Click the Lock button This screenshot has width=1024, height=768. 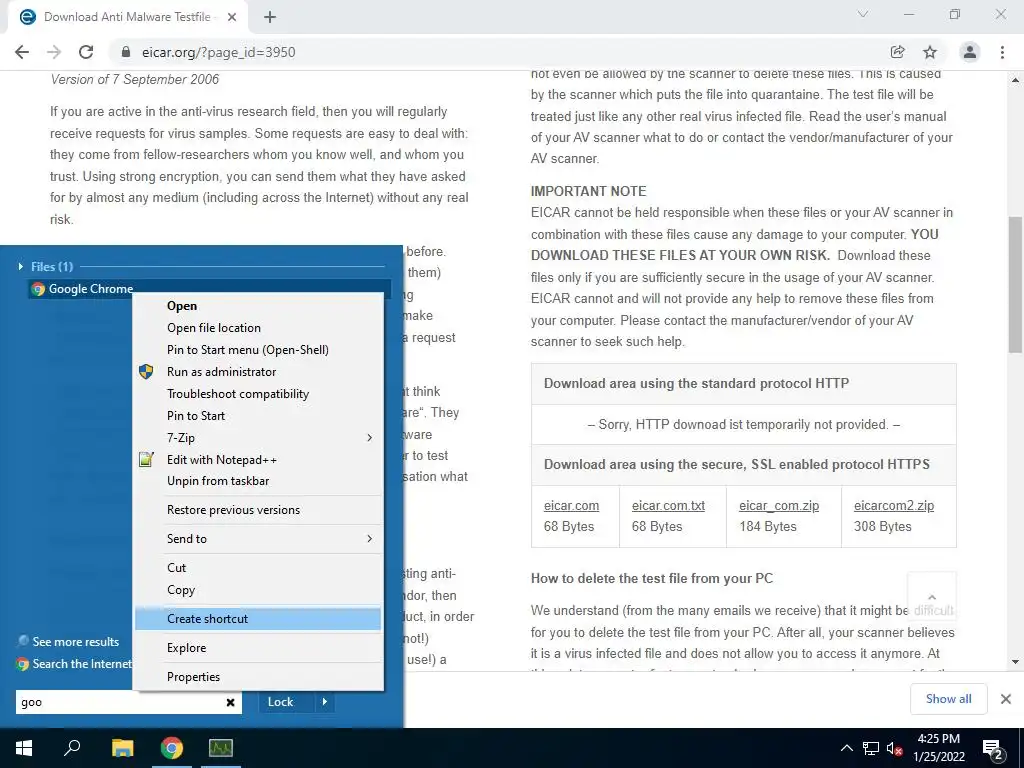pyautogui.click(x=280, y=702)
